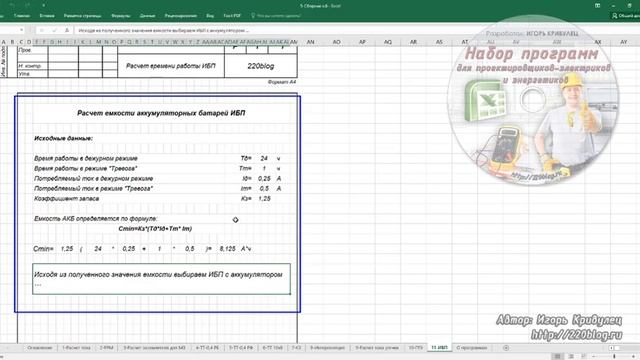This screenshot has height=360, width=640.
Task: Open the Формулы ribbon tab
Action: coord(120,16)
